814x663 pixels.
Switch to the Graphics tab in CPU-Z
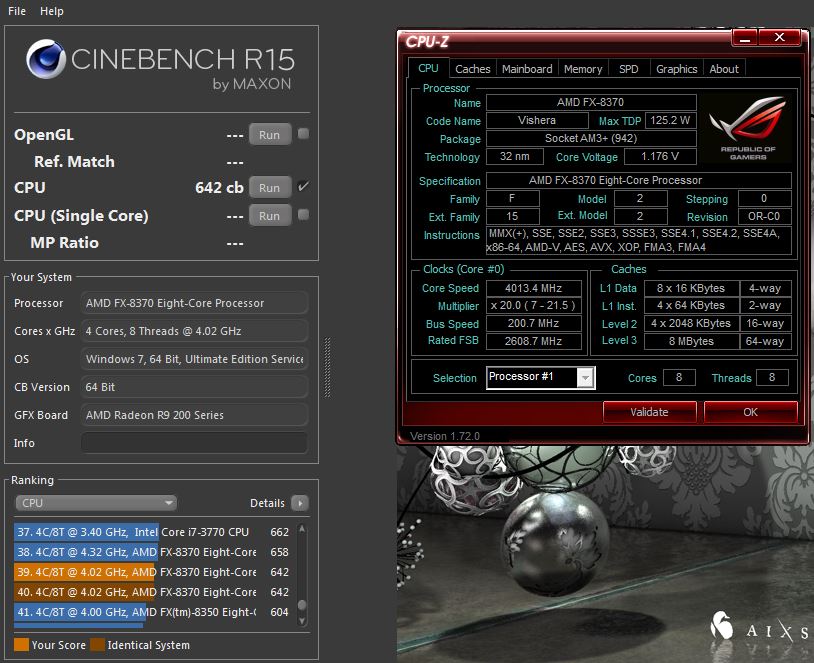point(676,69)
